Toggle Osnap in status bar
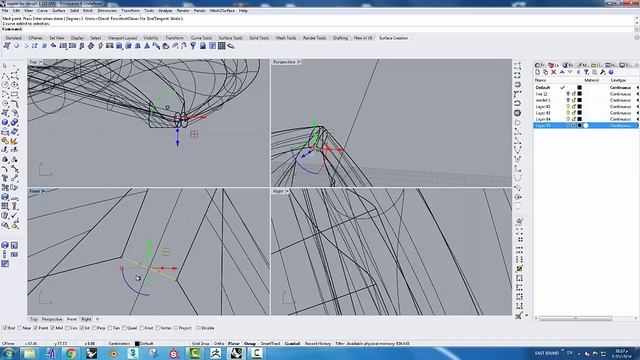The image size is (640, 360). [250, 344]
